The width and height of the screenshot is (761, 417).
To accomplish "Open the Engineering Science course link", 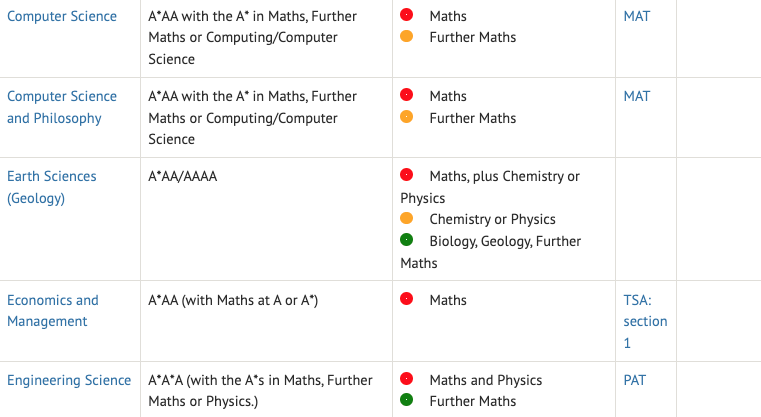I will tap(69, 380).
